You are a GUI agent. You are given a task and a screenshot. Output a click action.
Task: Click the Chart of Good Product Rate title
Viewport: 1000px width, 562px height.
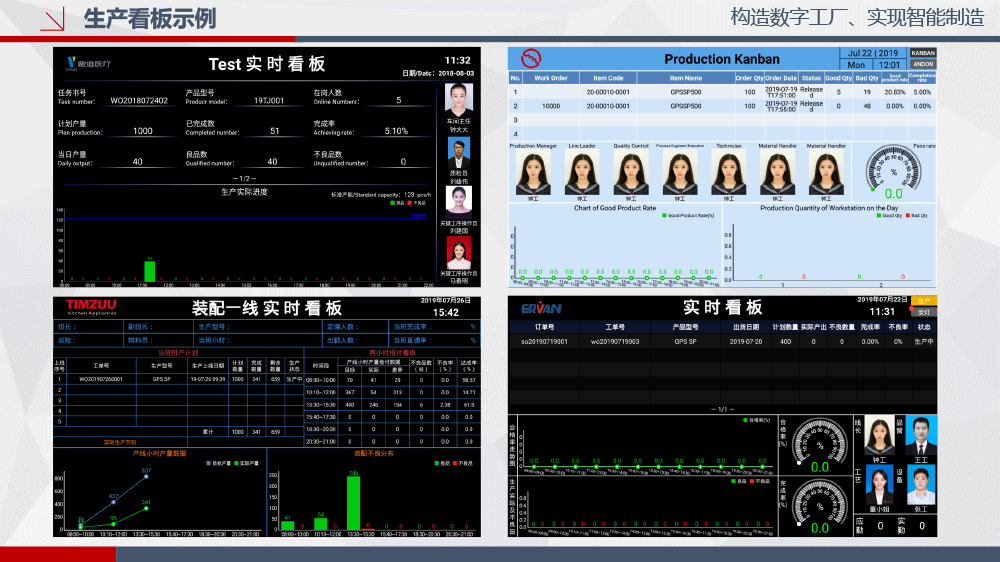point(615,208)
